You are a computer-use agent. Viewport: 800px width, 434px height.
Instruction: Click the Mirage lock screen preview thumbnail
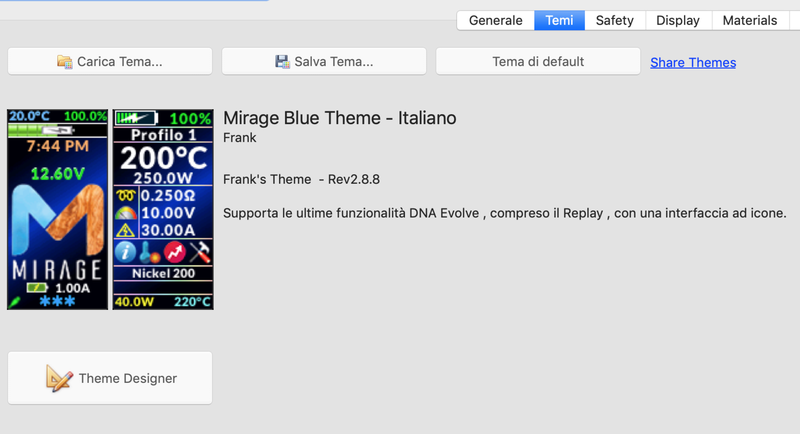tap(58, 209)
